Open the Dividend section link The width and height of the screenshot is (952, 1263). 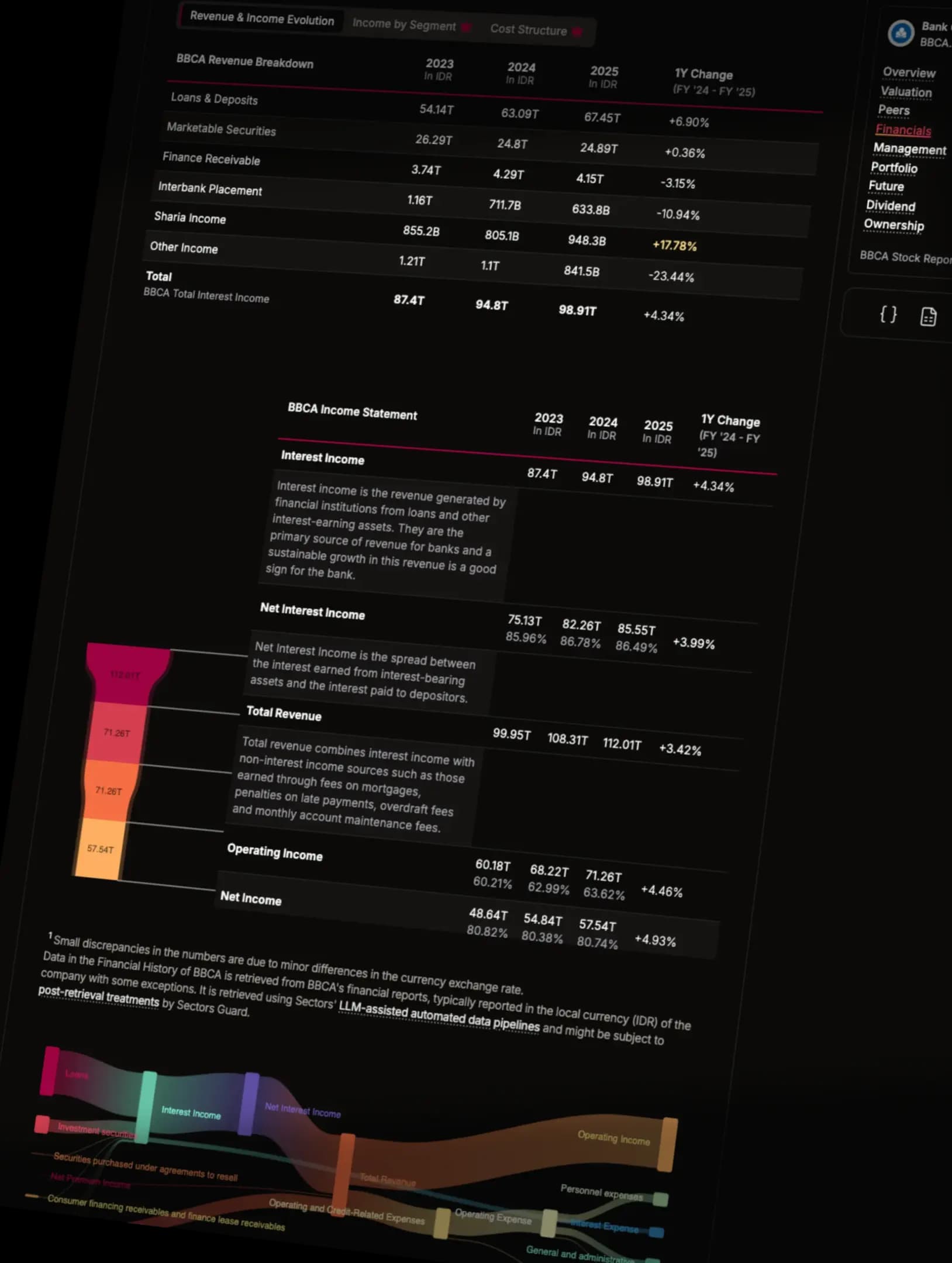click(x=891, y=206)
